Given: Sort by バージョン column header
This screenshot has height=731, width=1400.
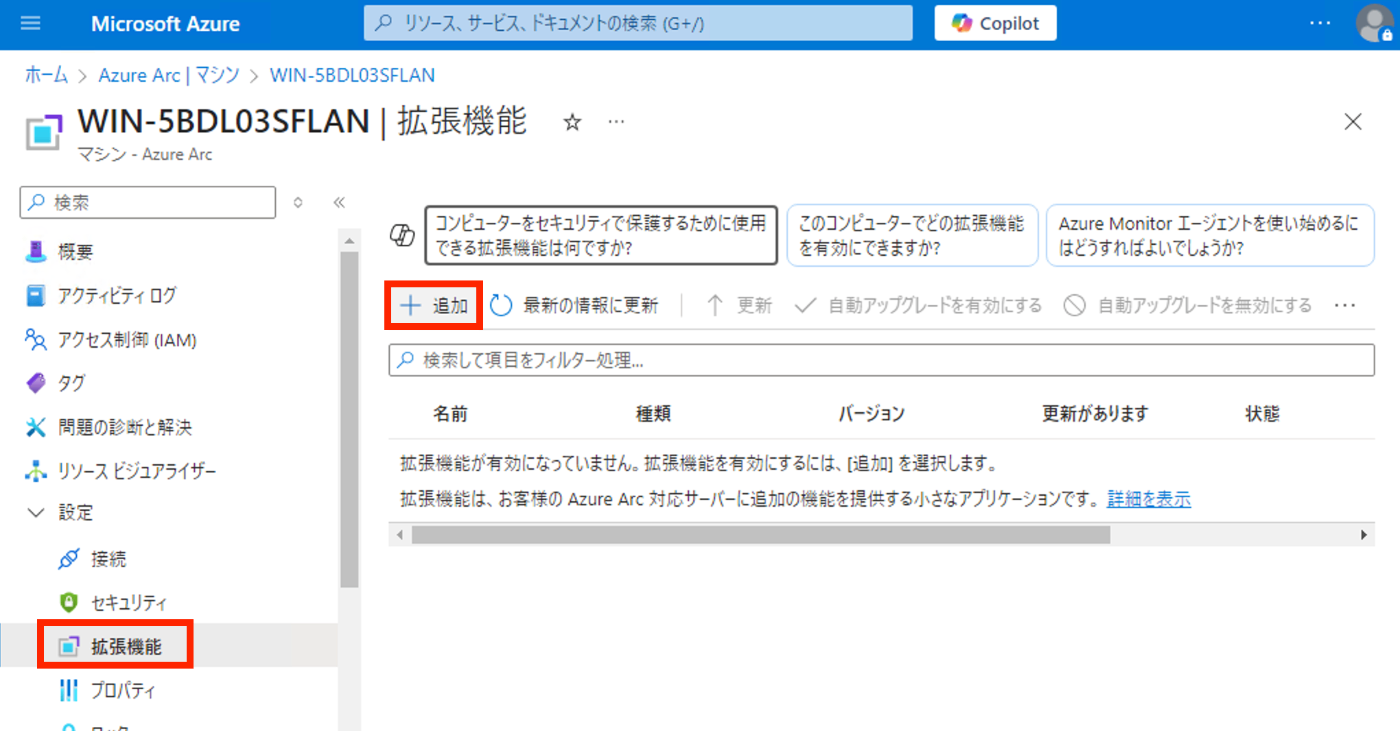Looking at the screenshot, I should 871,414.
